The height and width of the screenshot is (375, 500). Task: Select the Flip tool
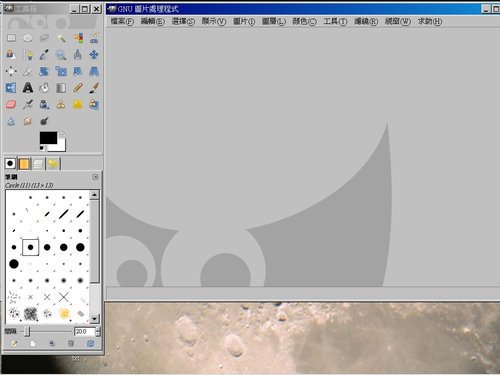point(11,88)
